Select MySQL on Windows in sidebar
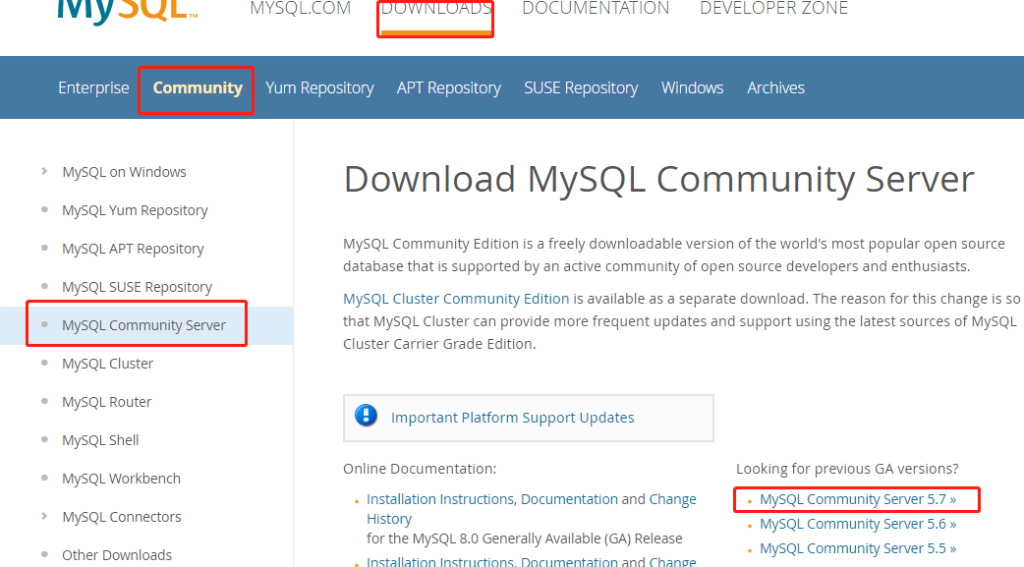Viewport: 1024px width, 567px height. tap(124, 172)
